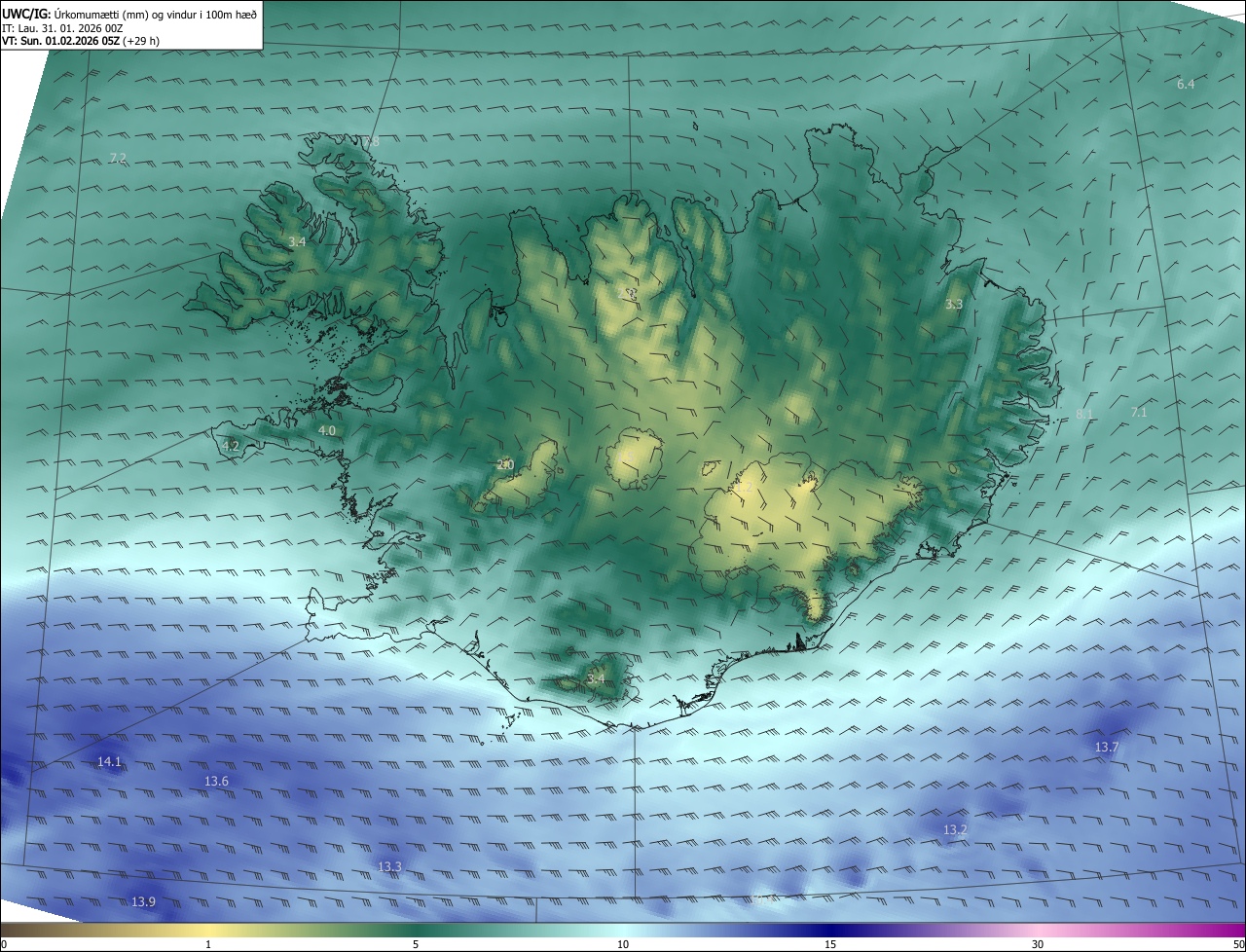Click the 7.2 value label on the map
Image resolution: width=1246 pixels, height=952 pixels.
118,157
